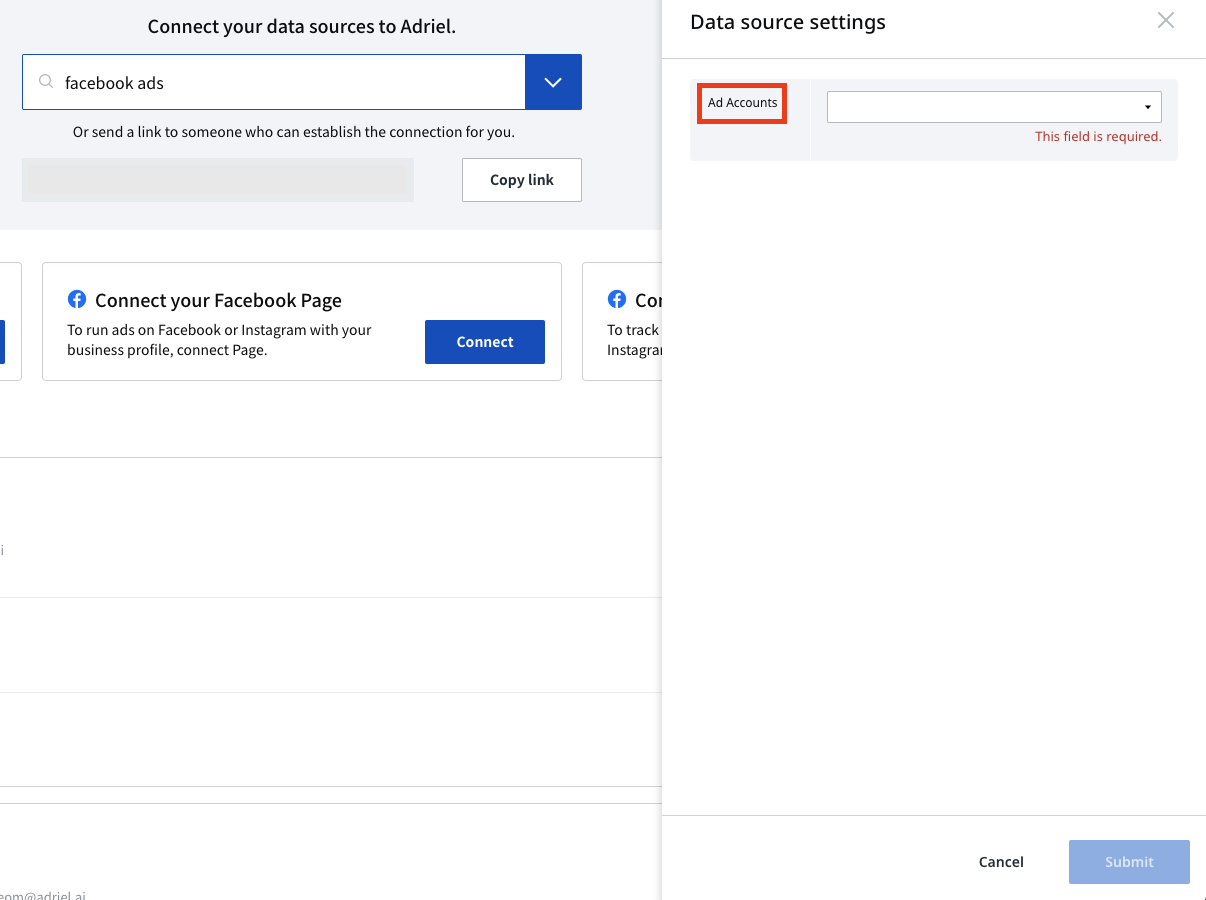Click 'Connect your data sources to Adriel.' heading
This screenshot has height=900, width=1206.
(301, 27)
